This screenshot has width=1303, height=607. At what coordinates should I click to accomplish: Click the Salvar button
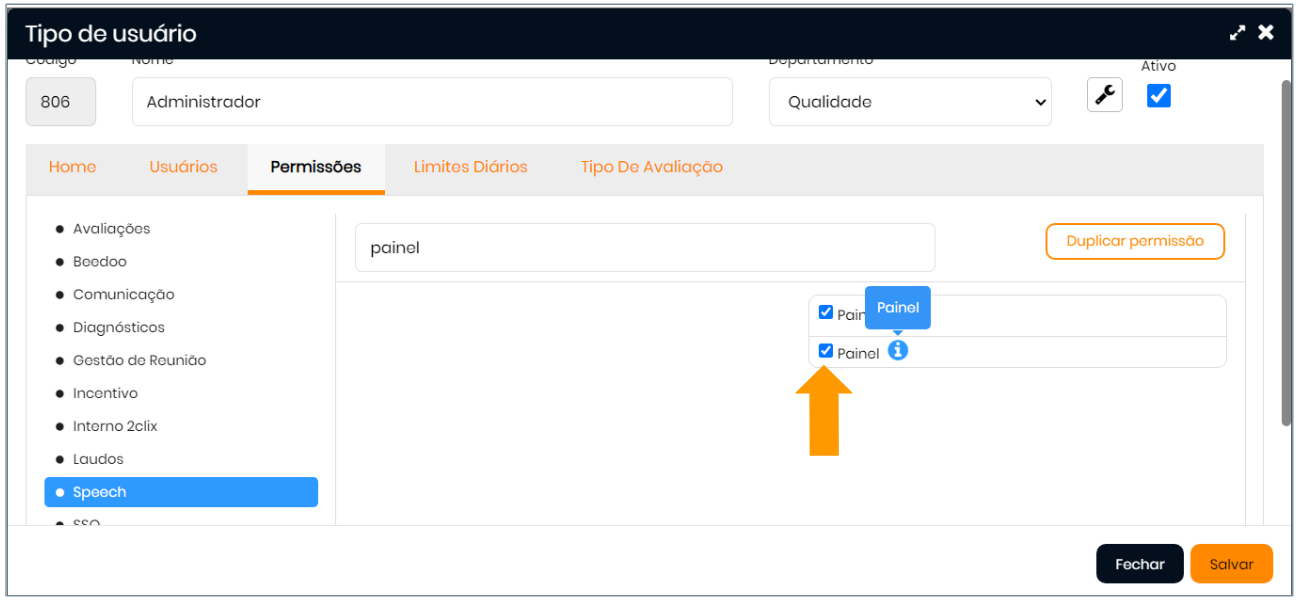coord(1230,564)
